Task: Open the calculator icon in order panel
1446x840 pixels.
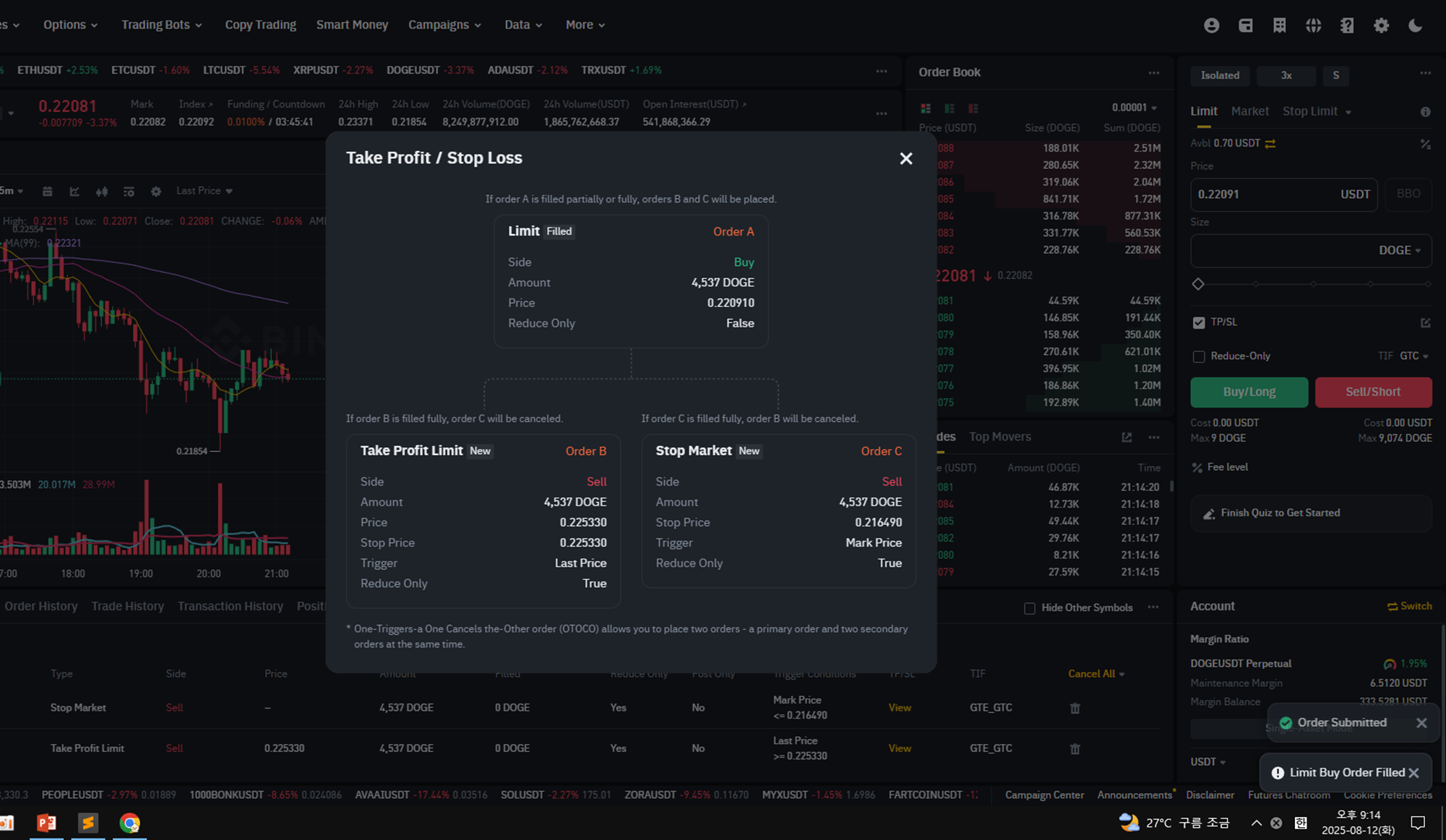Action: [x=1425, y=144]
